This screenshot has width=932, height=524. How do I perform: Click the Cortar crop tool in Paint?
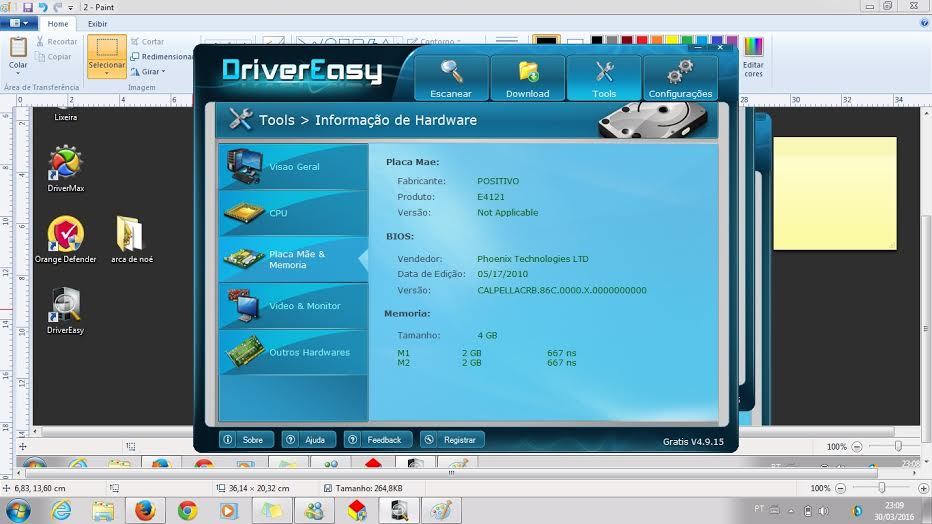pyautogui.click(x=147, y=42)
